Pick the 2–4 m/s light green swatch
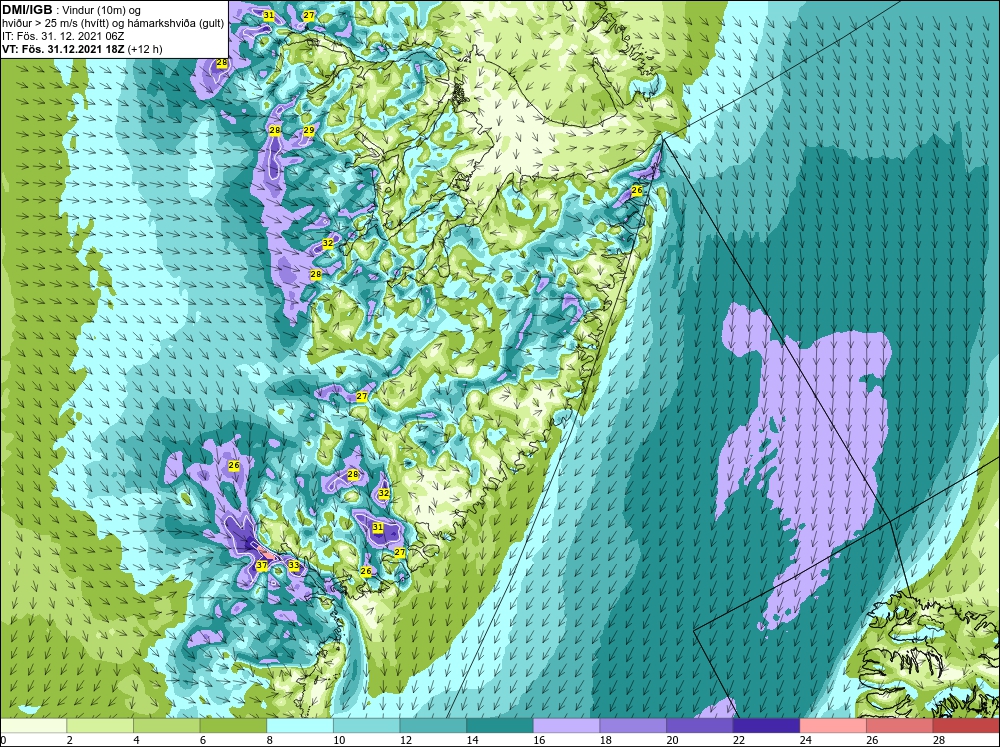This screenshot has width=1000, height=747. (100, 725)
